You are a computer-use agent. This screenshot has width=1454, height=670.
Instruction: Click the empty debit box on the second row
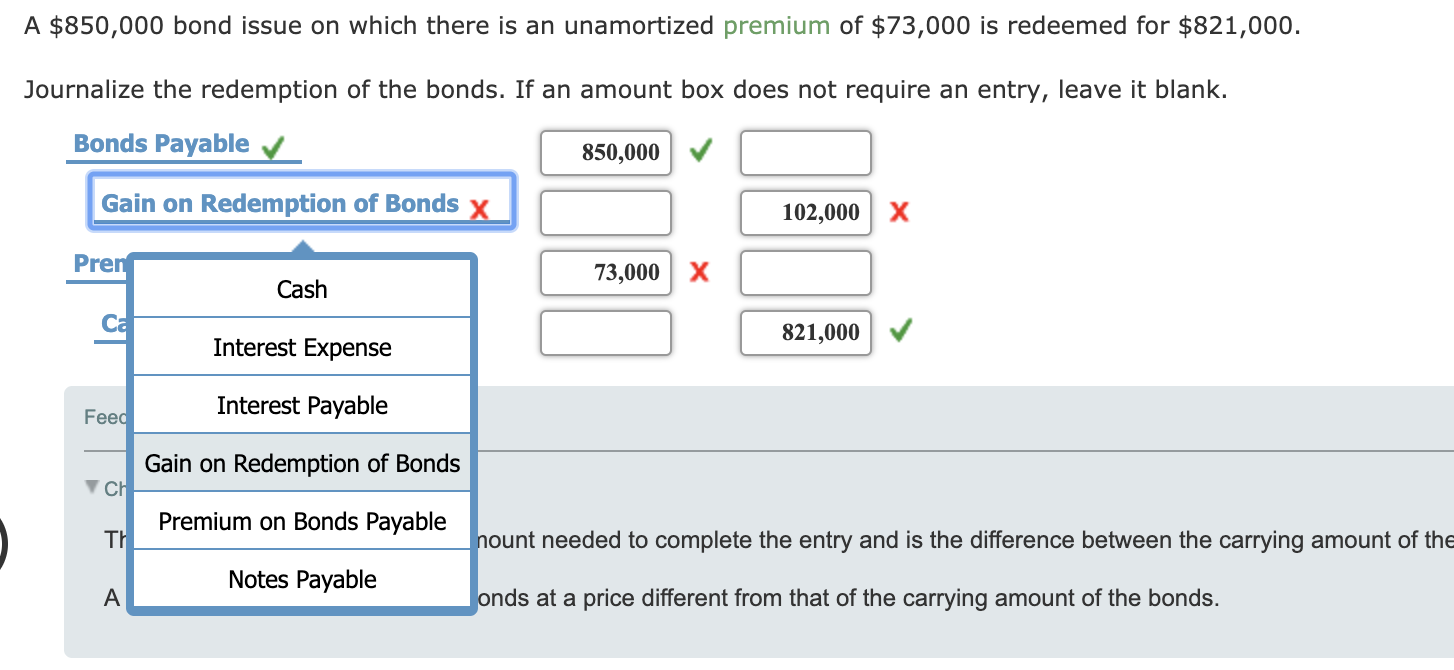(x=605, y=212)
